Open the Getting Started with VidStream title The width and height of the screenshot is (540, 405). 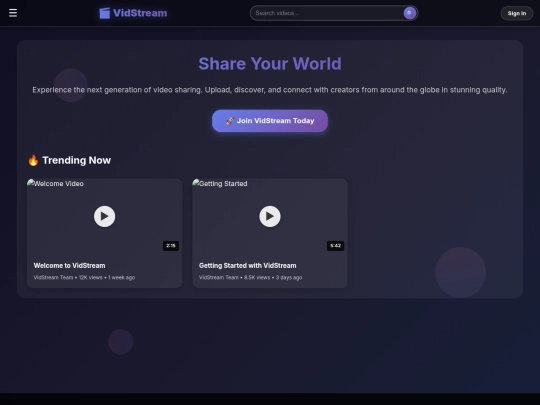click(248, 266)
